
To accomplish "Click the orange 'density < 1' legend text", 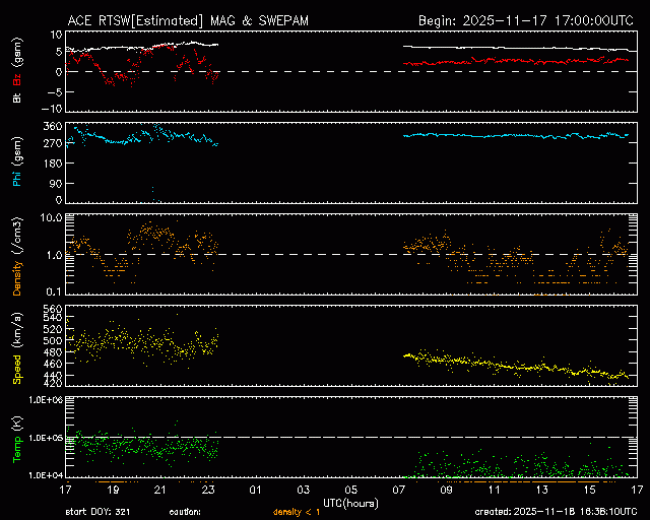I will pyautogui.click(x=296, y=512).
